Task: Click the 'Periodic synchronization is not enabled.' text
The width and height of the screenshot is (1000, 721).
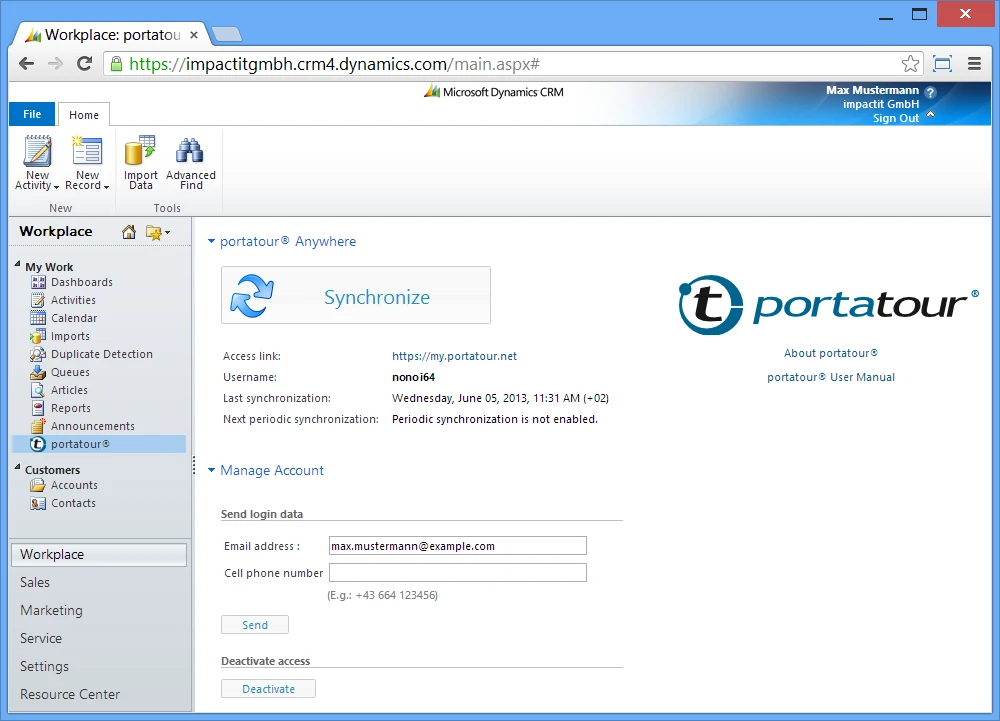Action: (494, 419)
